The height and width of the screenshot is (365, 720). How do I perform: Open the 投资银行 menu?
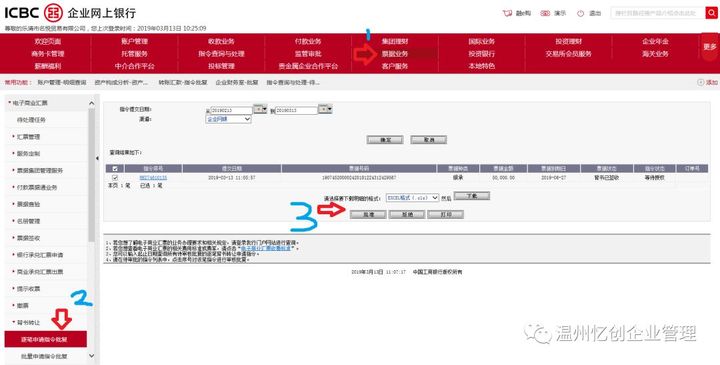(x=482, y=54)
